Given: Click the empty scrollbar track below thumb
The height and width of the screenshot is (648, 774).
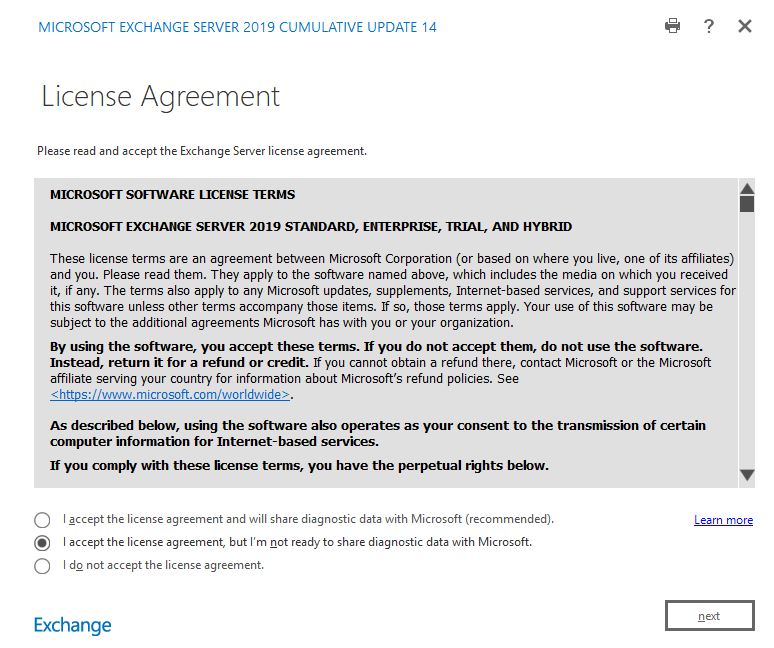Looking at the screenshot, I should click(x=746, y=340).
